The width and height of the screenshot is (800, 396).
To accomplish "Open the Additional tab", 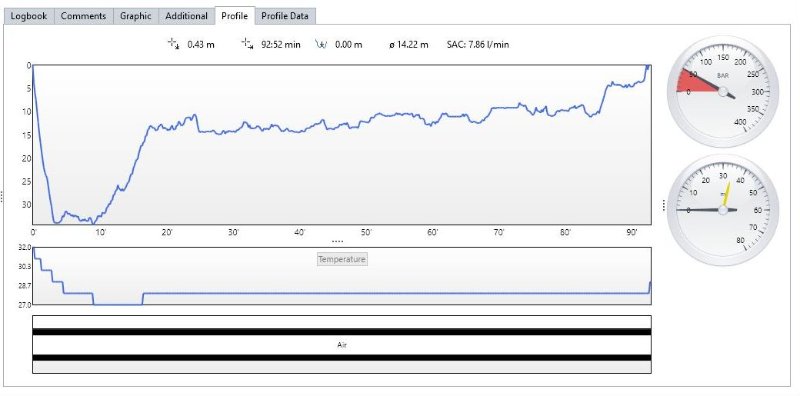I will click(x=186, y=16).
